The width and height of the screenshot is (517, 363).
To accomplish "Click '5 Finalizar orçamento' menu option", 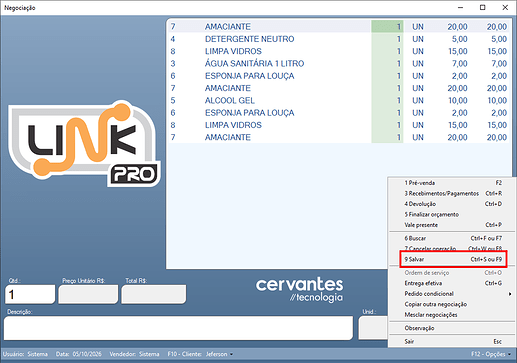I will click(453, 214).
